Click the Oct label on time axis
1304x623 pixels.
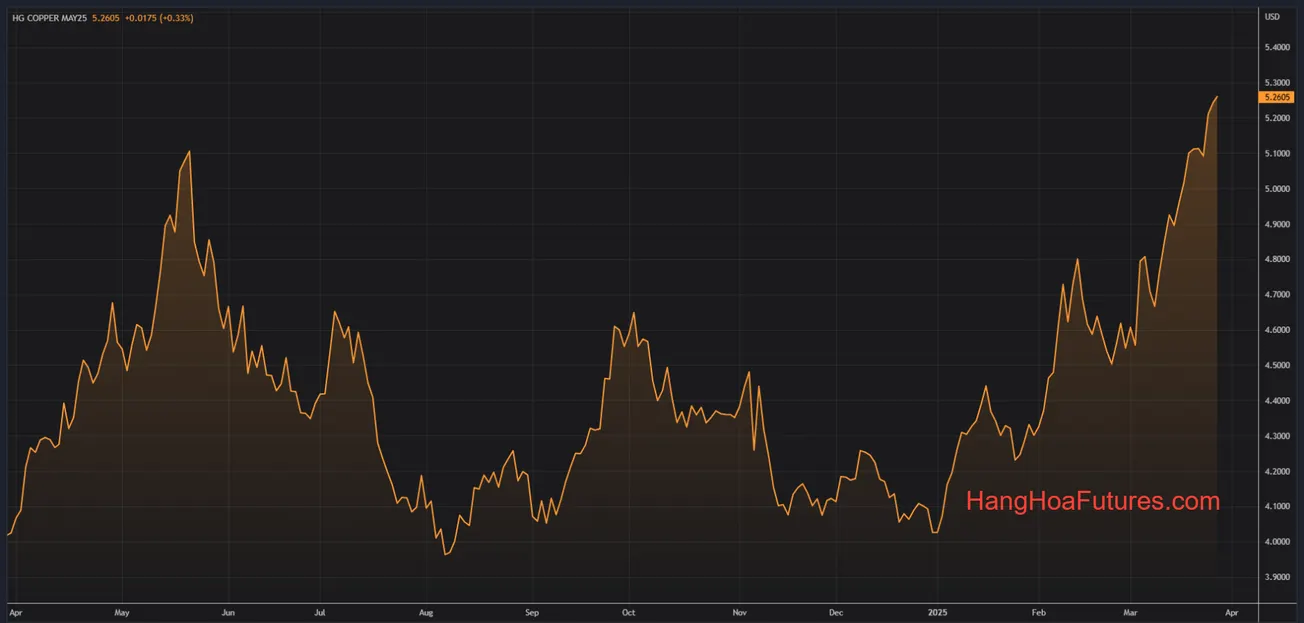628,612
